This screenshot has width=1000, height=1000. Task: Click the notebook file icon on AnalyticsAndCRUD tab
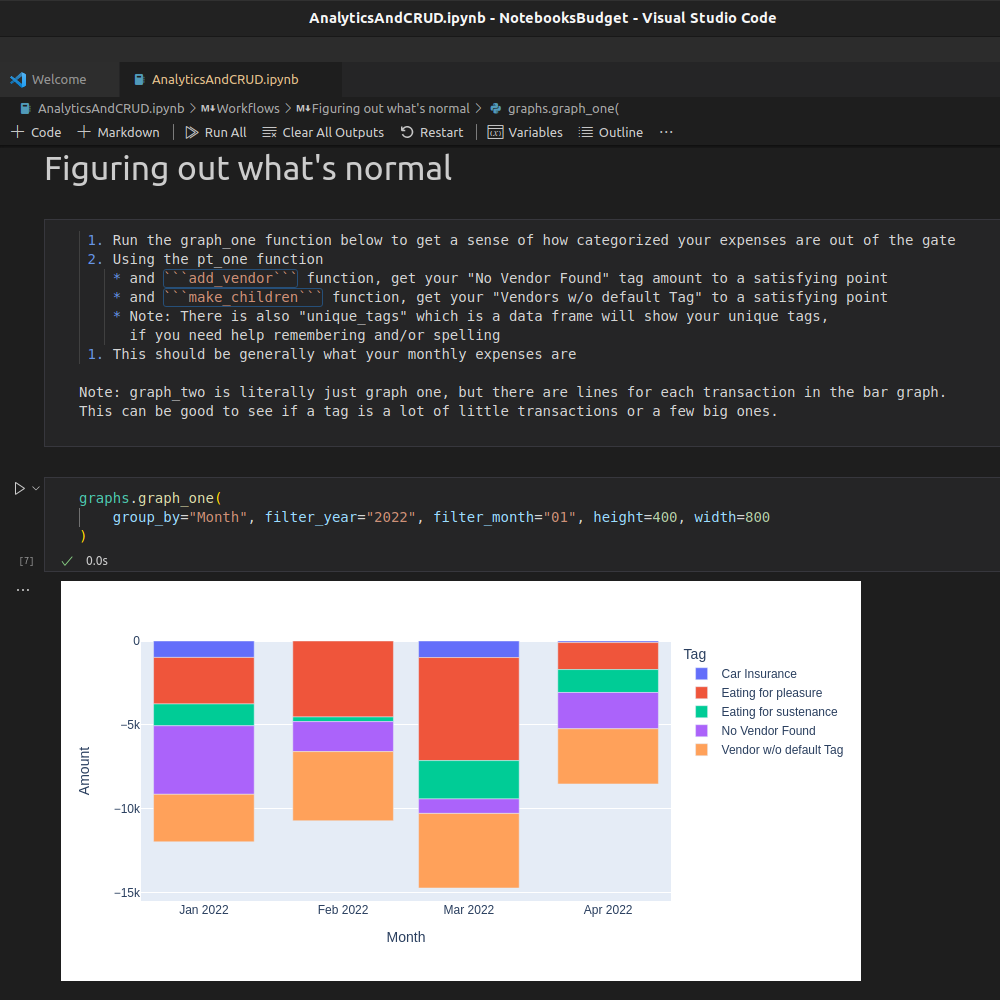(138, 80)
